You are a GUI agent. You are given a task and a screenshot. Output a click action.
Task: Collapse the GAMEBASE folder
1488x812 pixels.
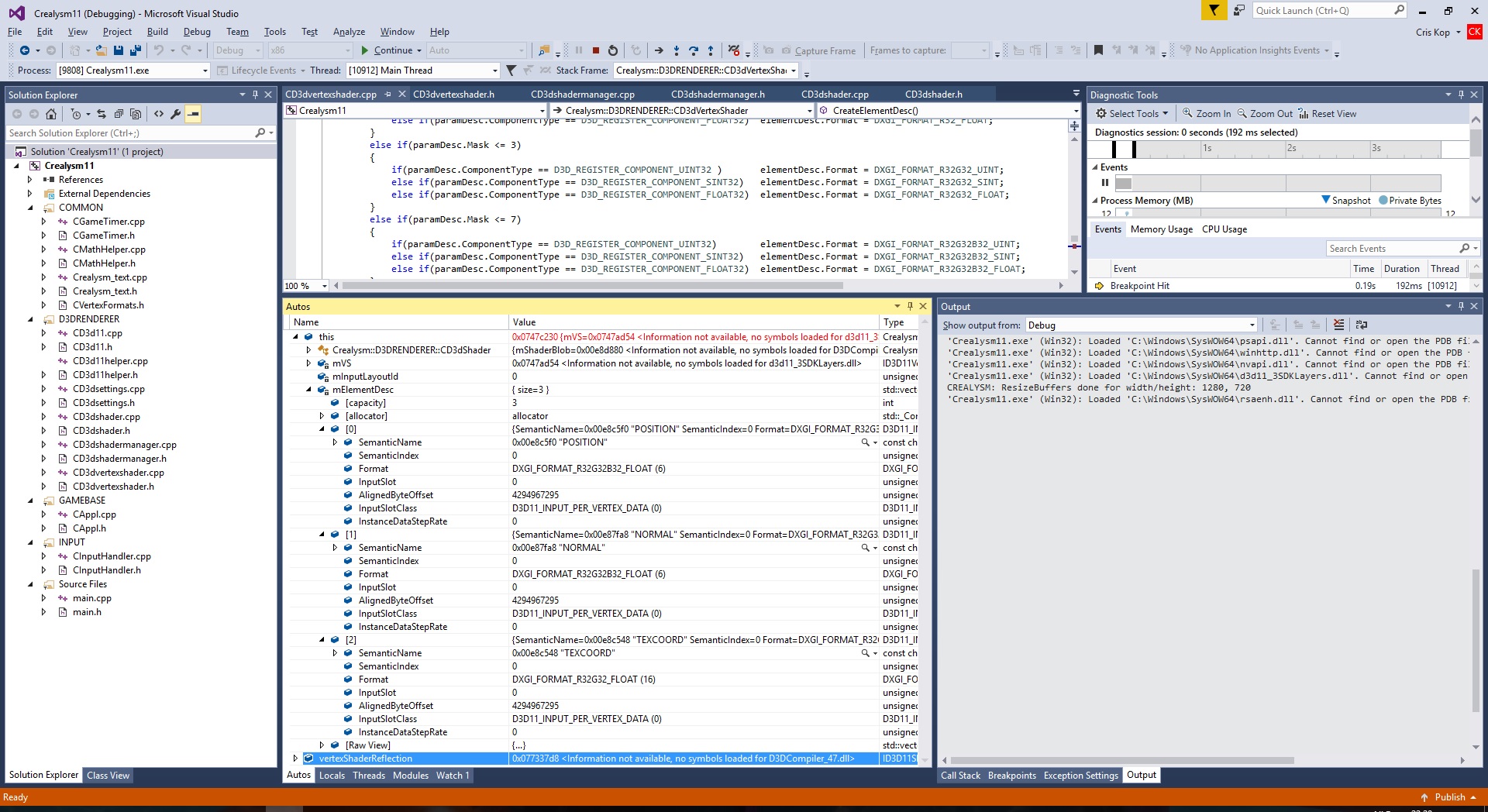(31, 501)
